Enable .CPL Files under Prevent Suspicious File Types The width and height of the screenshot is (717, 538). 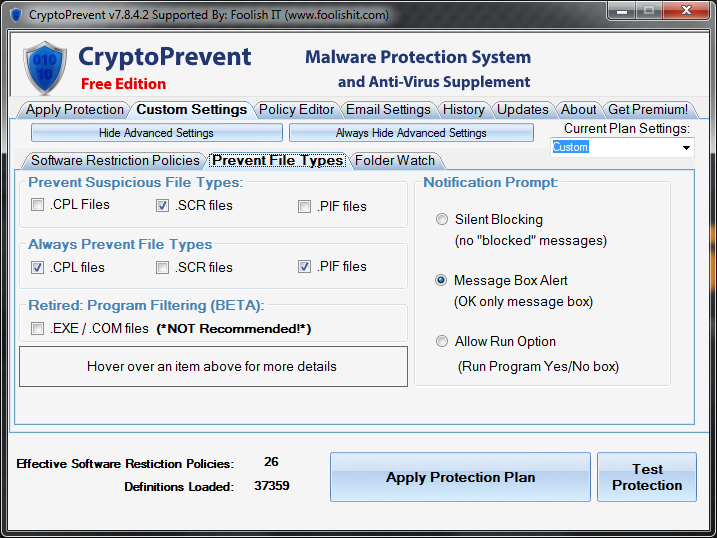37,204
